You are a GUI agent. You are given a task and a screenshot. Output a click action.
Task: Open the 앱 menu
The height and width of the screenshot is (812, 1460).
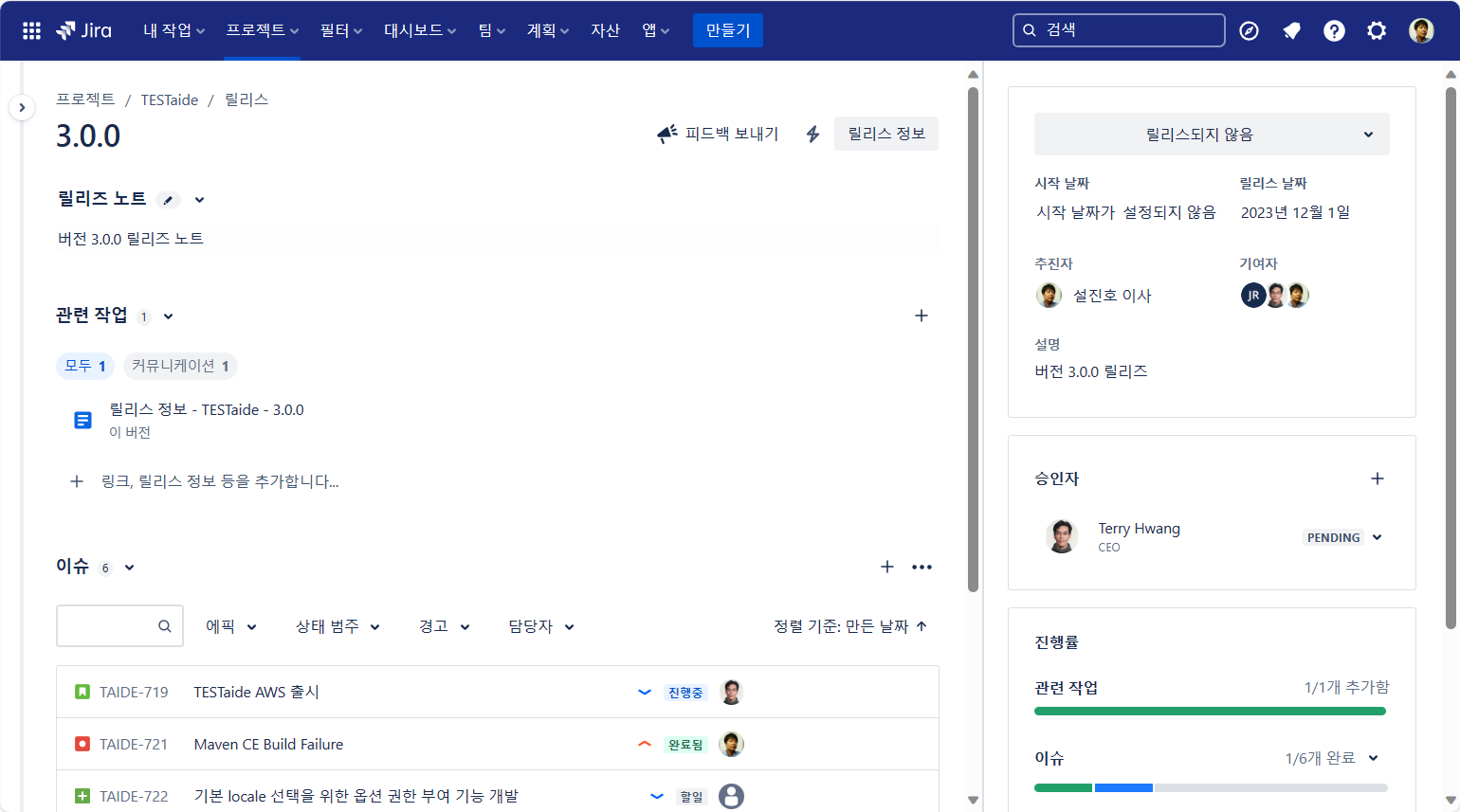[655, 30]
